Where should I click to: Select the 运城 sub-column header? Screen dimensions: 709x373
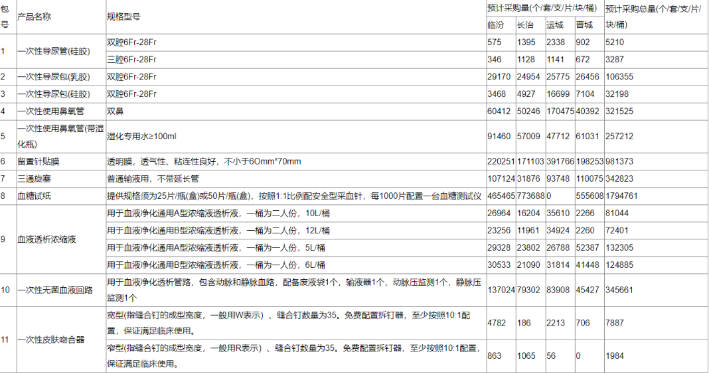point(554,25)
